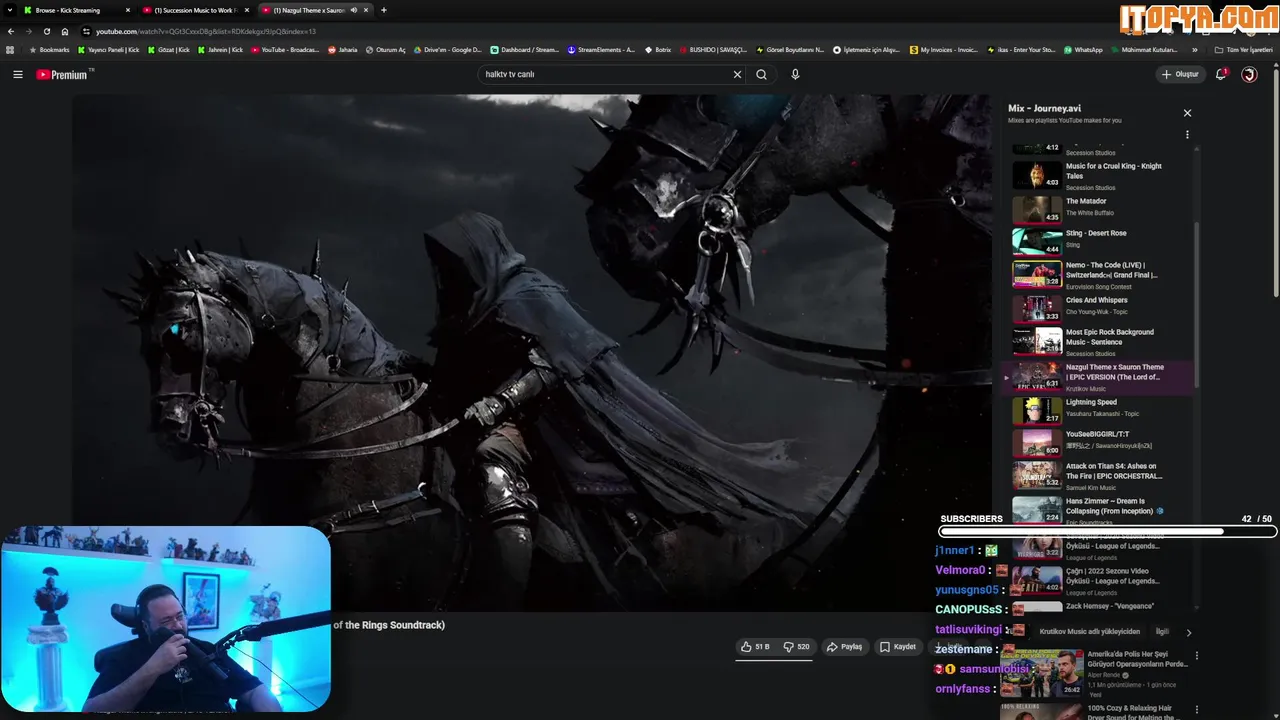Open options for Amerika'da Polis video
The width and height of the screenshot is (1280, 720).
click(x=1197, y=656)
